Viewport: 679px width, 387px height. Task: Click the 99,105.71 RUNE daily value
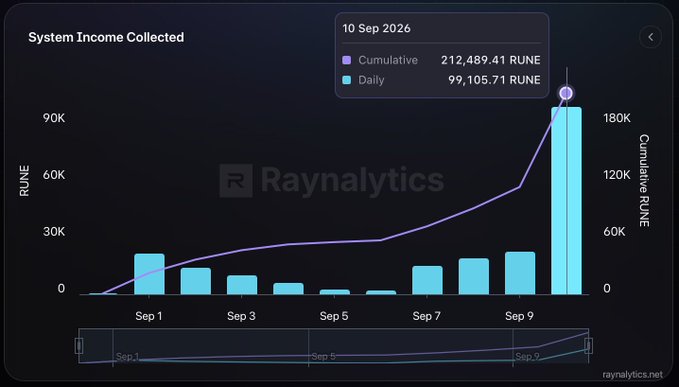[x=494, y=80]
